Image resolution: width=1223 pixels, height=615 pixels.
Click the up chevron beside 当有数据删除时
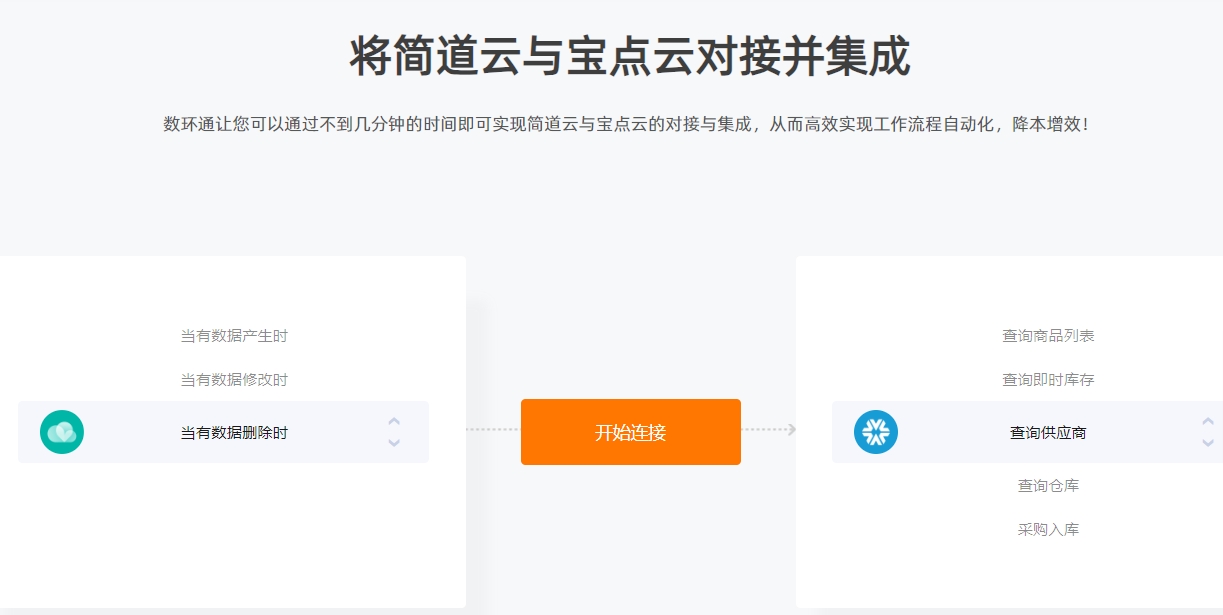pos(394,421)
